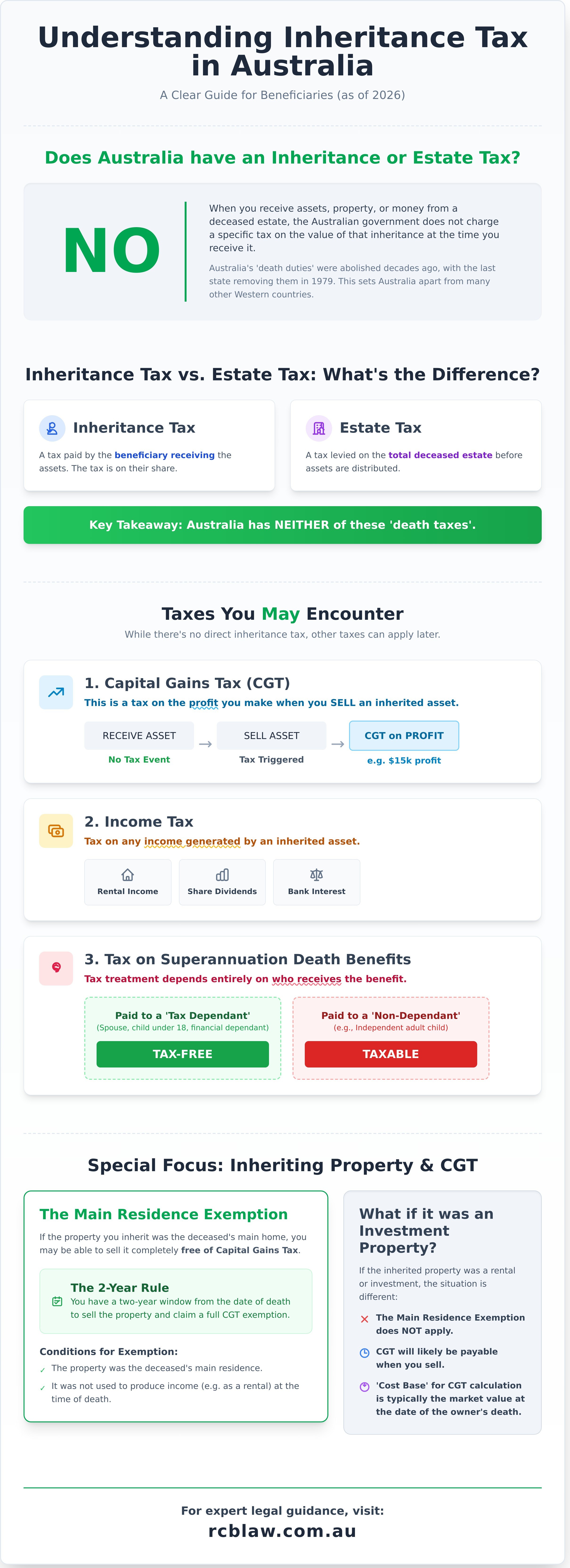Click the Estate Tax building icon
The height and width of the screenshot is (1568, 570).
tap(319, 428)
